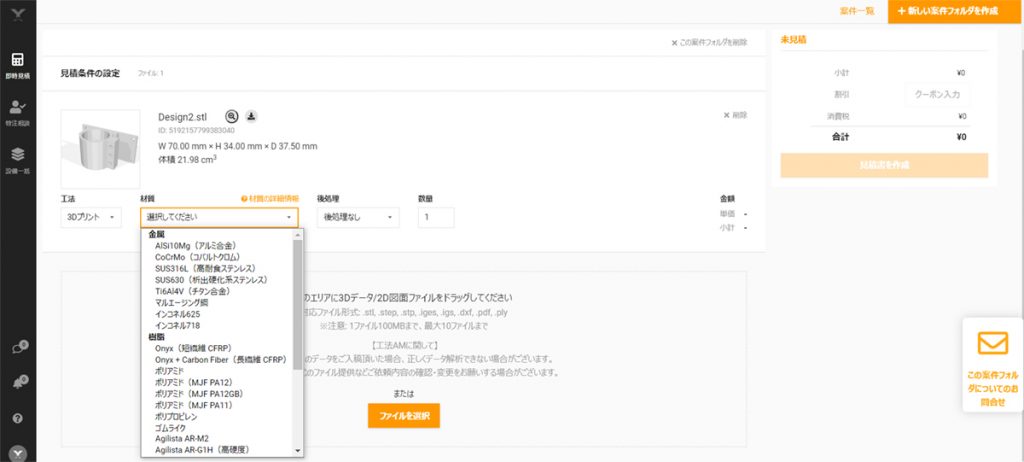The image size is (1024, 462).
Task: Click the chat messages icon in sidebar
Action: coord(17,348)
